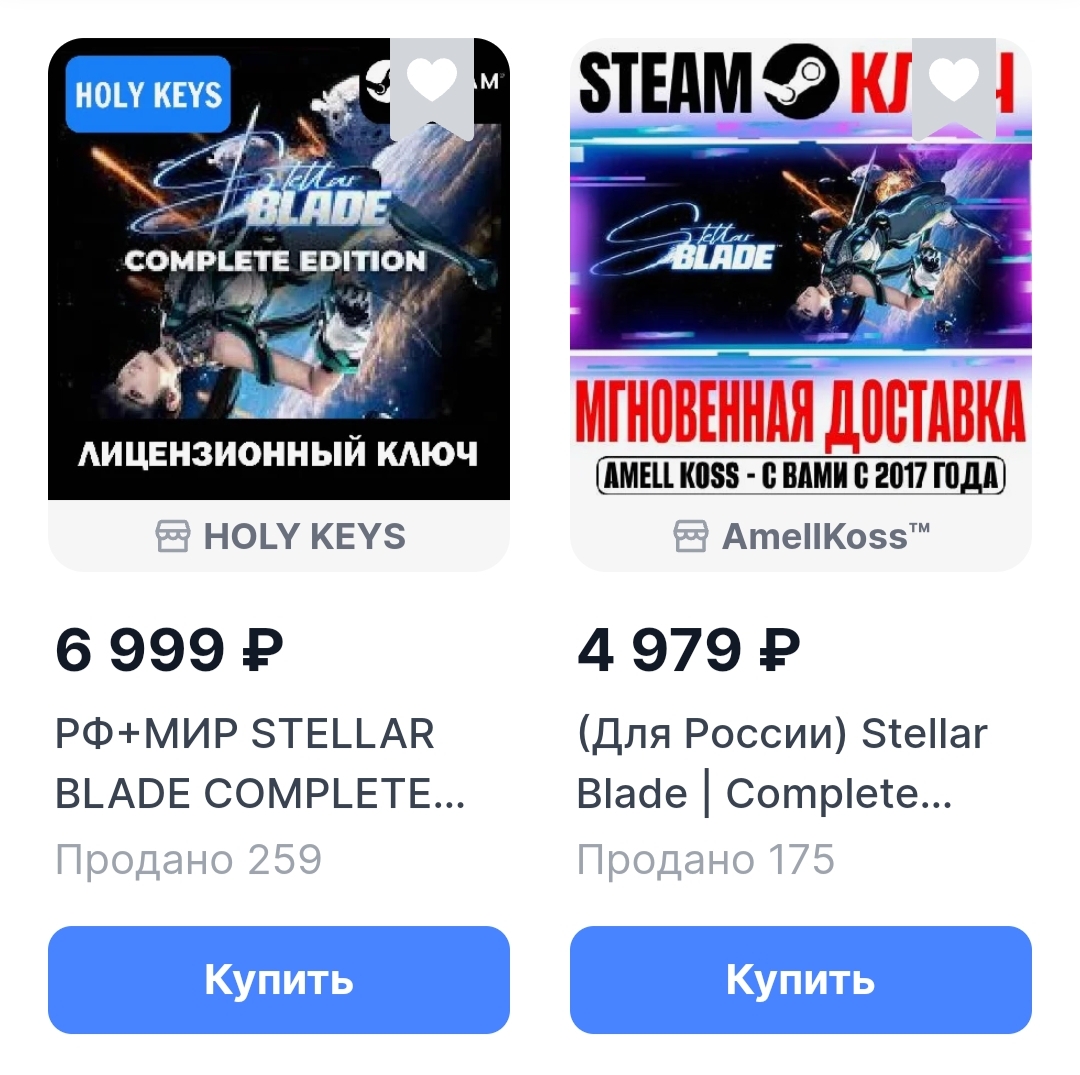Buy the 6 999 ₽ Stellar Blade key
The image size is (1080, 1075).
coord(279,979)
